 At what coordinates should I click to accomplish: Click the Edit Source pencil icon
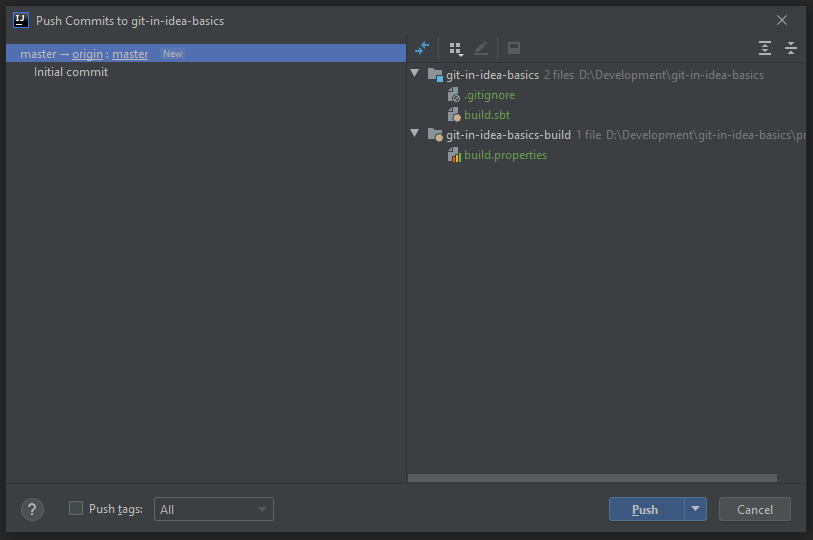point(481,48)
